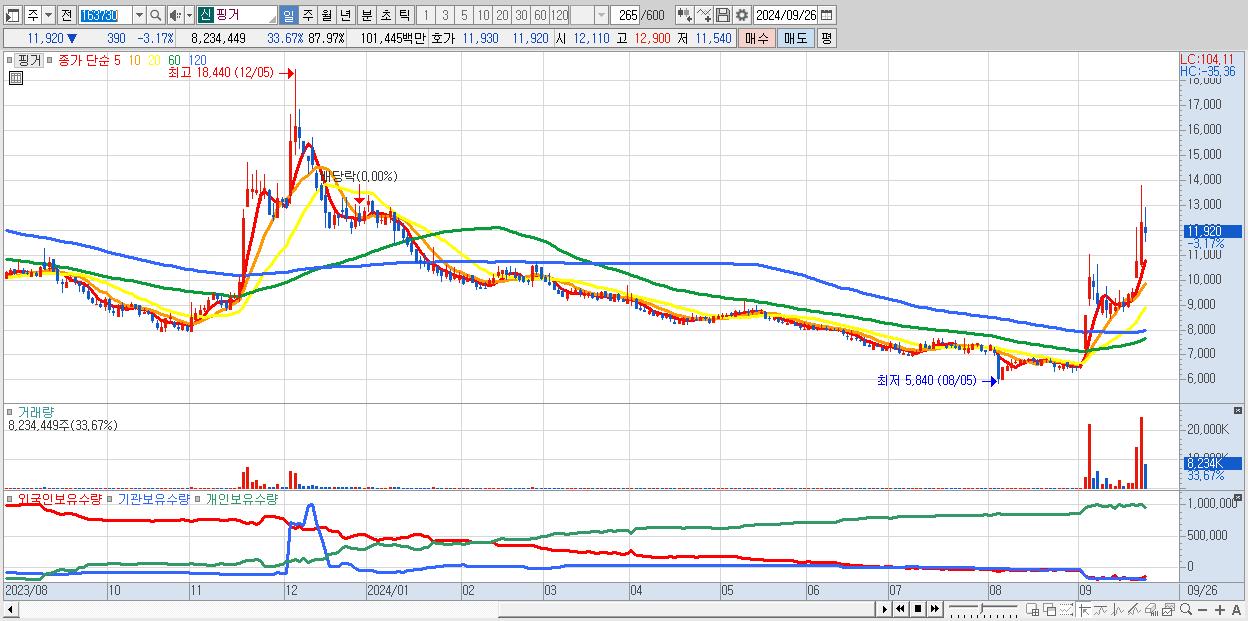Screen dimensions: 1248x621
Task: Click the bar count field 265
Action: [x=627, y=15]
